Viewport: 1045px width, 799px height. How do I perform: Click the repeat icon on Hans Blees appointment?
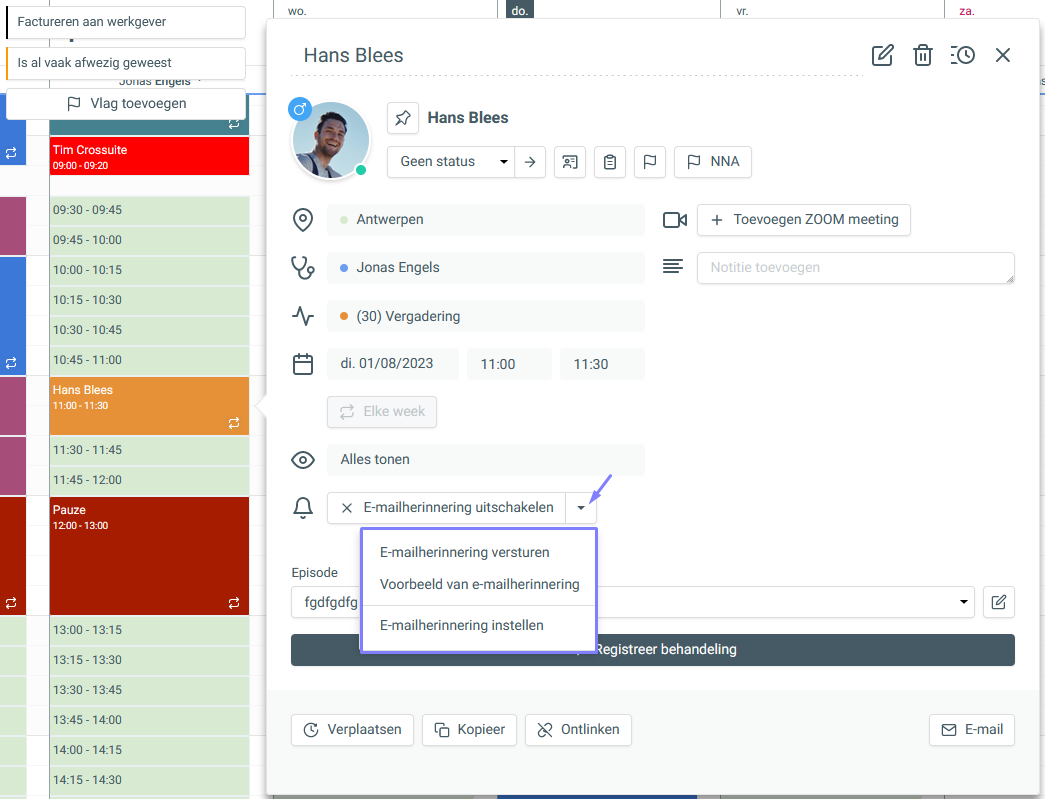click(x=234, y=423)
